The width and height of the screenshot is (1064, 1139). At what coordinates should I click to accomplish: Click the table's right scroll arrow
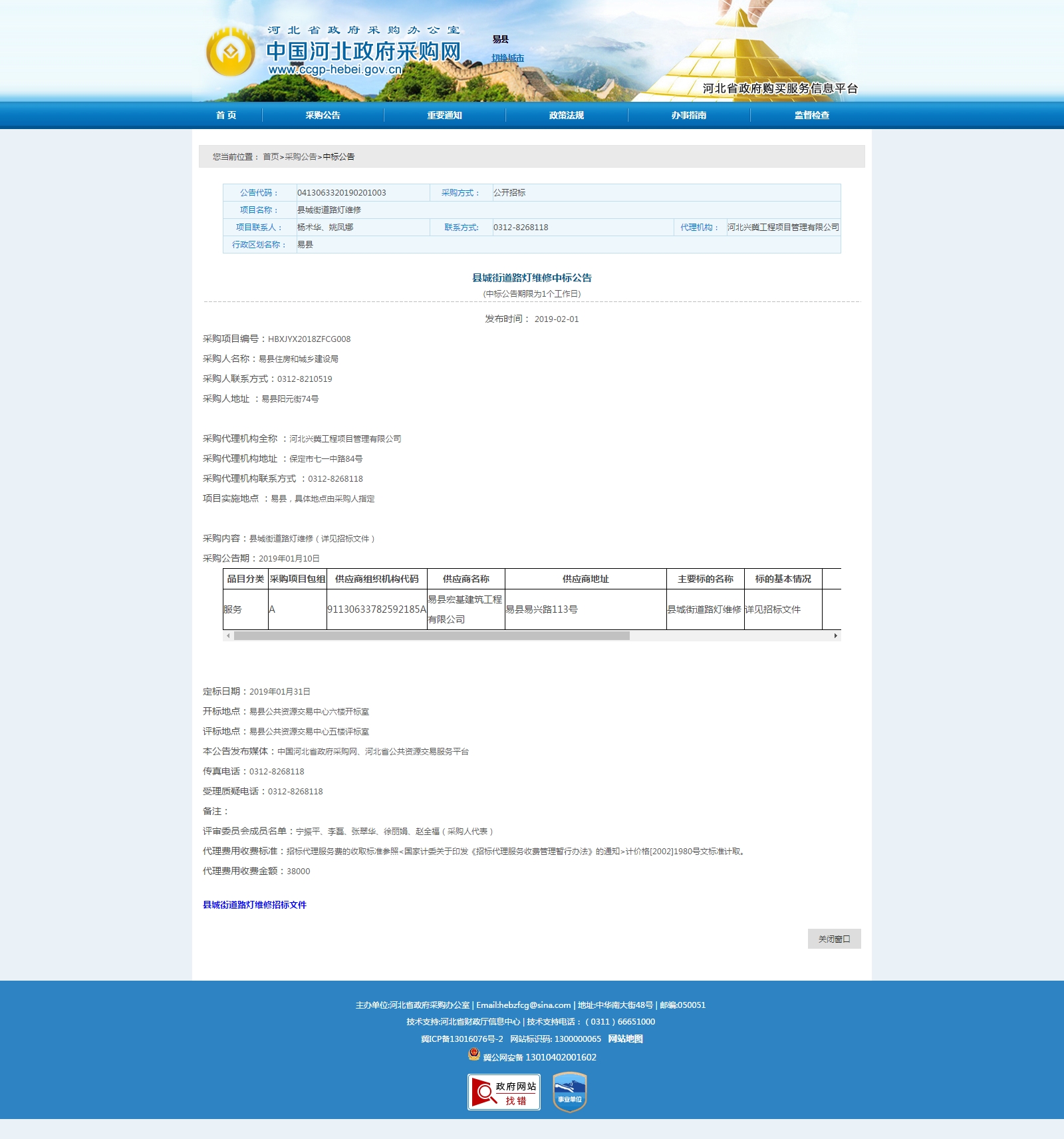pos(835,636)
